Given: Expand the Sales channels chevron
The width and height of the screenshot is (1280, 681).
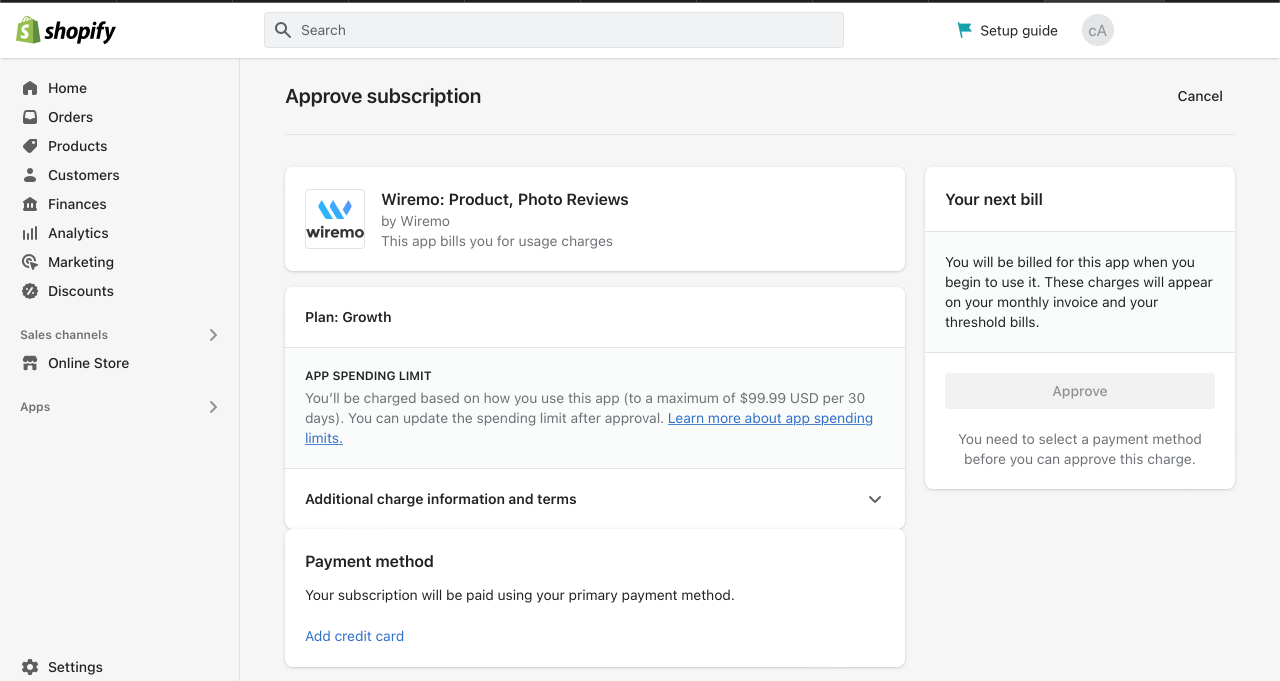Looking at the screenshot, I should coord(213,335).
